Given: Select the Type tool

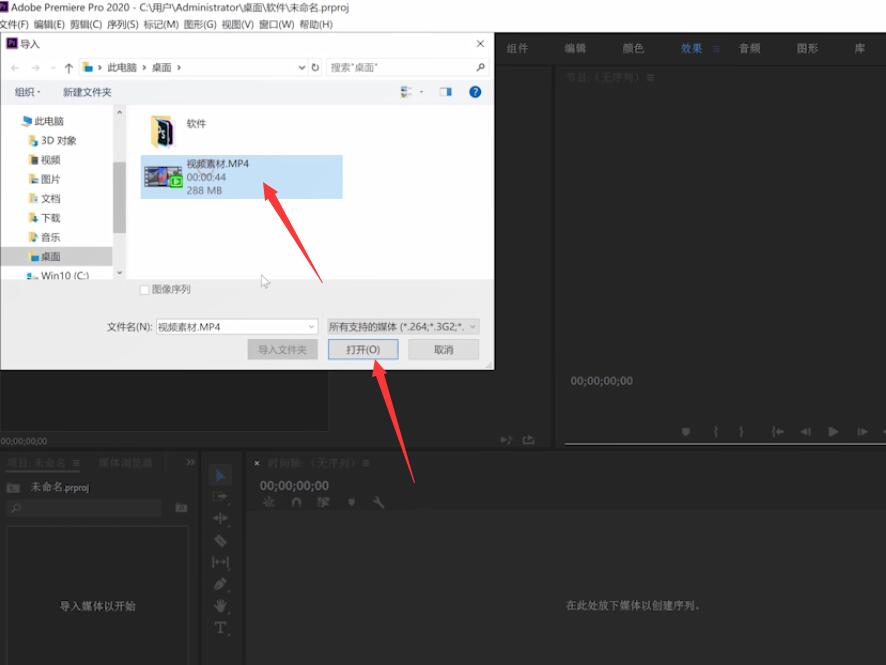Looking at the screenshot, I should (220, 628).
